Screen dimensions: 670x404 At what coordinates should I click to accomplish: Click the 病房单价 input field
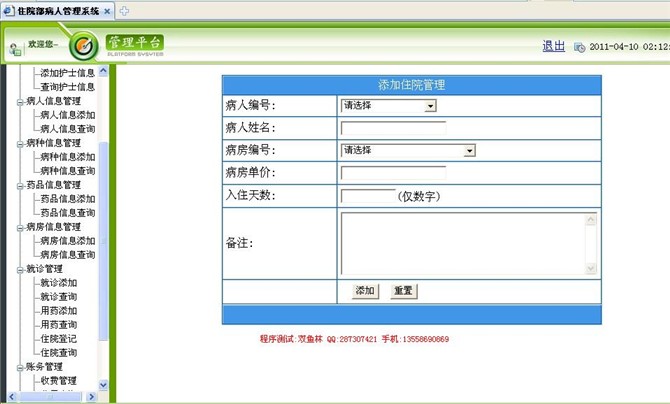pos(393,173)
